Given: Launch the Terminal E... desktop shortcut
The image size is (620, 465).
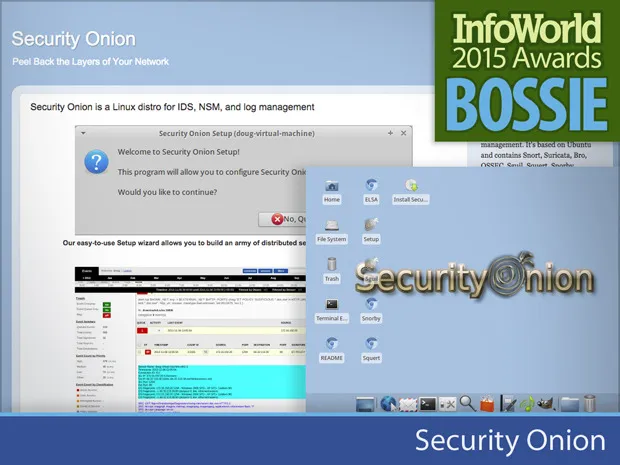Looking at the screenshot, I should pos(331,311).
